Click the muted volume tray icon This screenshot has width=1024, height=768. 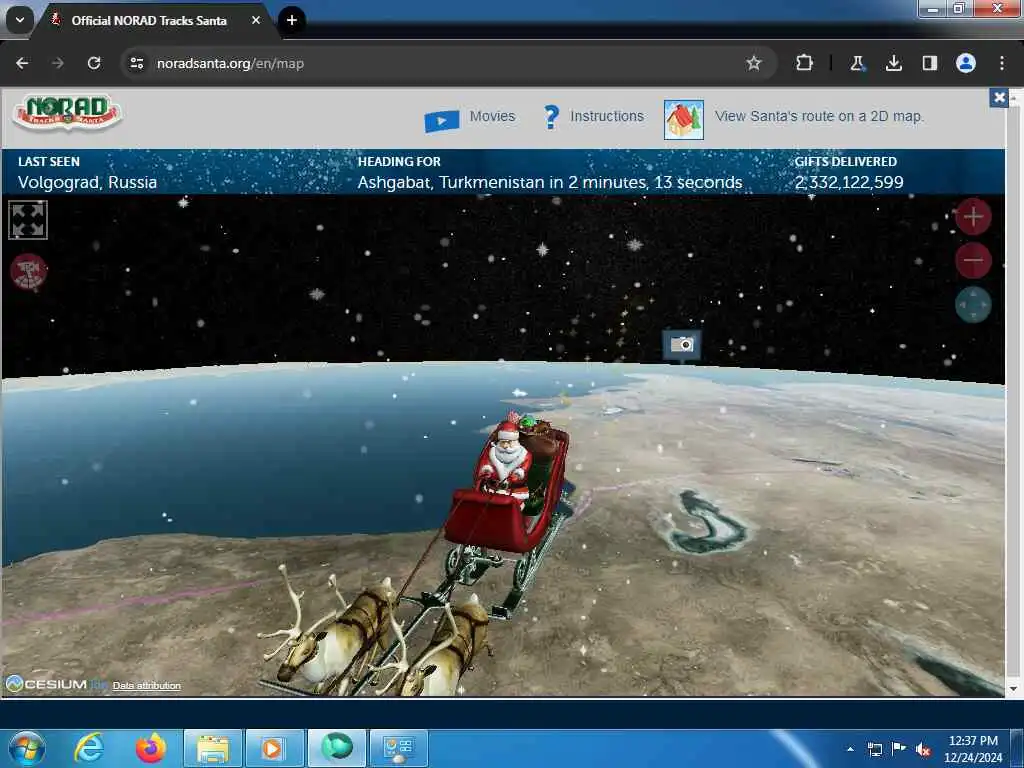[x=923, y=750]
